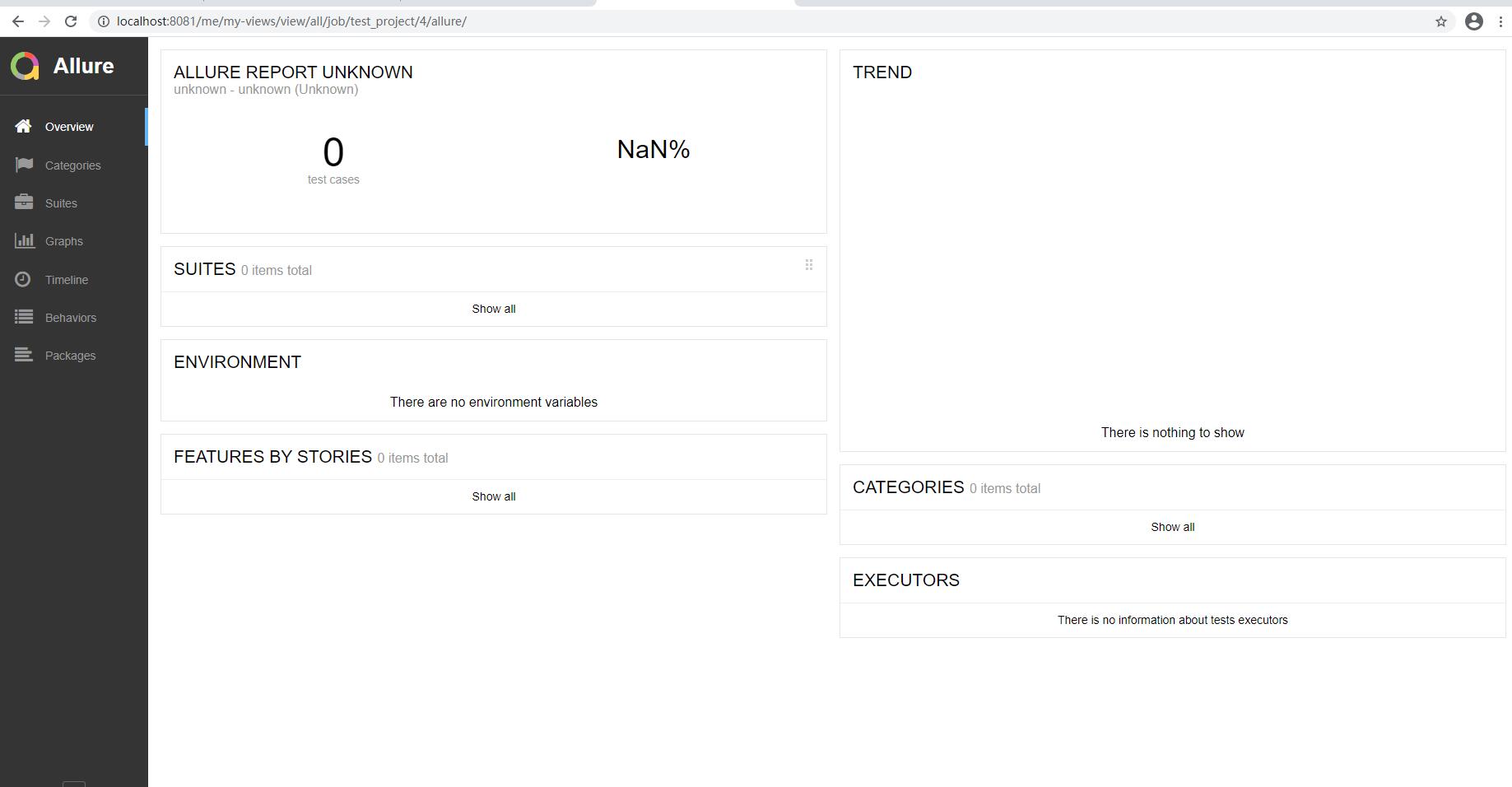Screen dimensions: 1512x787
Task: Click the Behaviors list icon
Action: pos(24,317)
